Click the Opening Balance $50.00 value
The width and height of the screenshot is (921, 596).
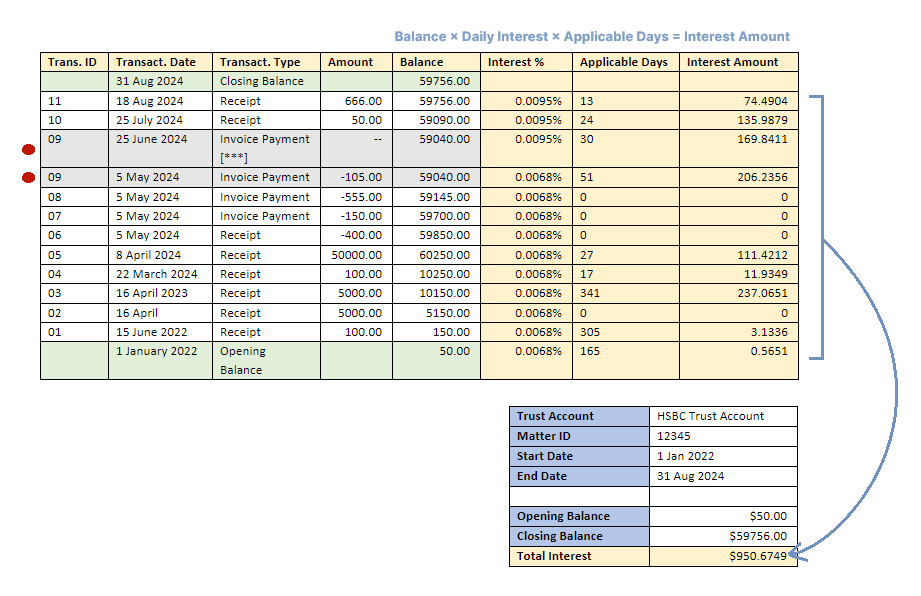pos(723,516)
